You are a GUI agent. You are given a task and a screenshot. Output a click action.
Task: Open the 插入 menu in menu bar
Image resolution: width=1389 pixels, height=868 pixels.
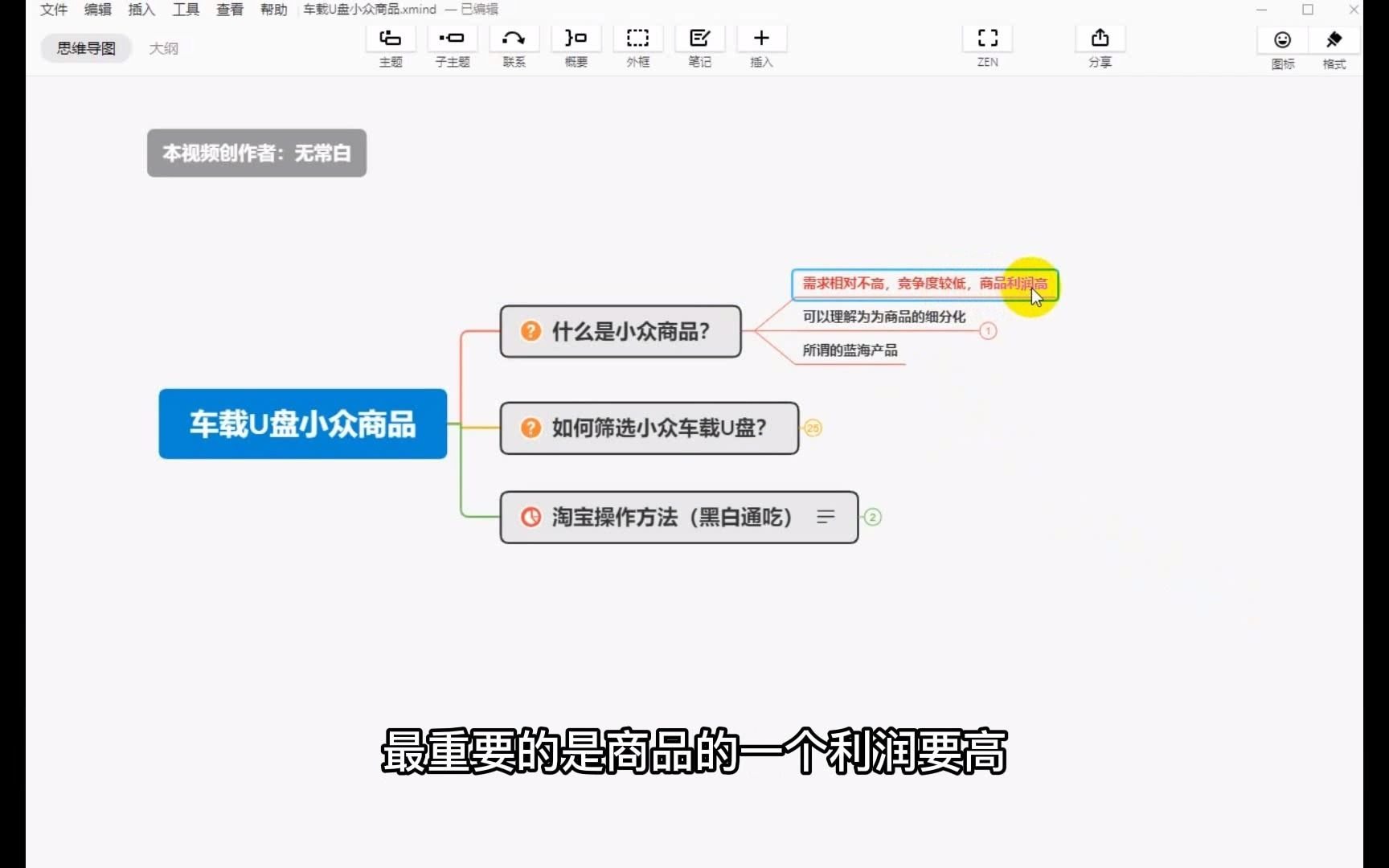pyautogui.click(x=141, y=10)
